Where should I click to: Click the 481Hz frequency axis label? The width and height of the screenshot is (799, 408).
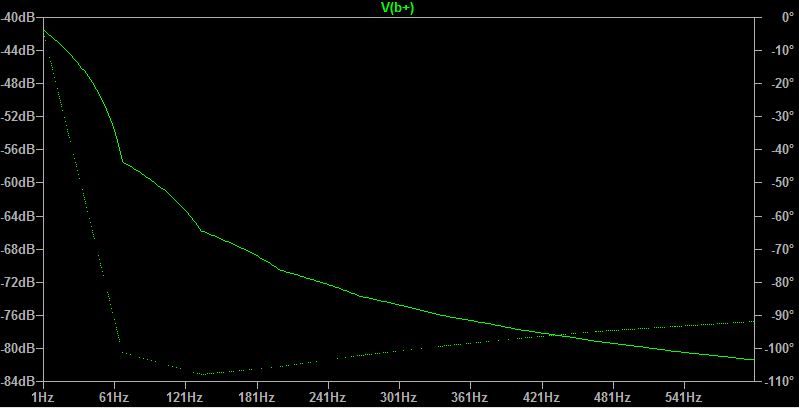point(614,398)
